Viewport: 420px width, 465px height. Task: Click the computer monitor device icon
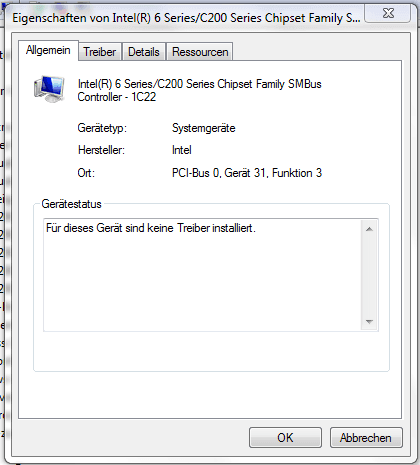pyautogui.click(x=49, y=89)
